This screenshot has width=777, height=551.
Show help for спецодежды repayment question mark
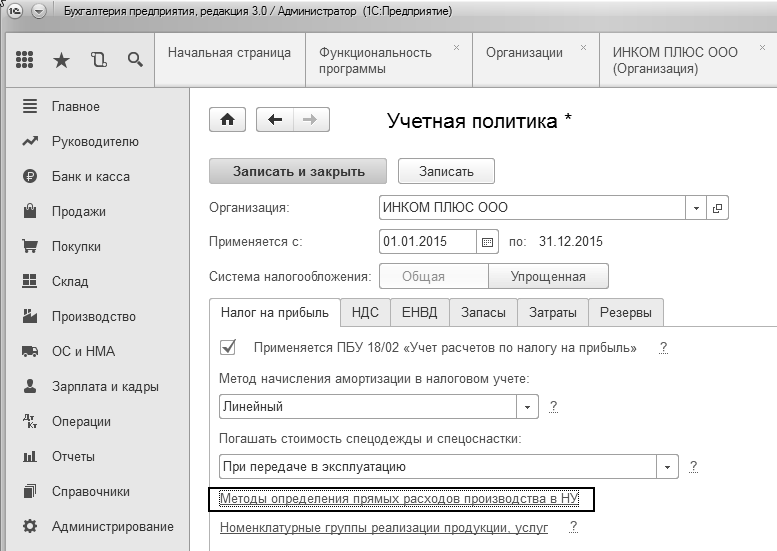tap(694, 467)
